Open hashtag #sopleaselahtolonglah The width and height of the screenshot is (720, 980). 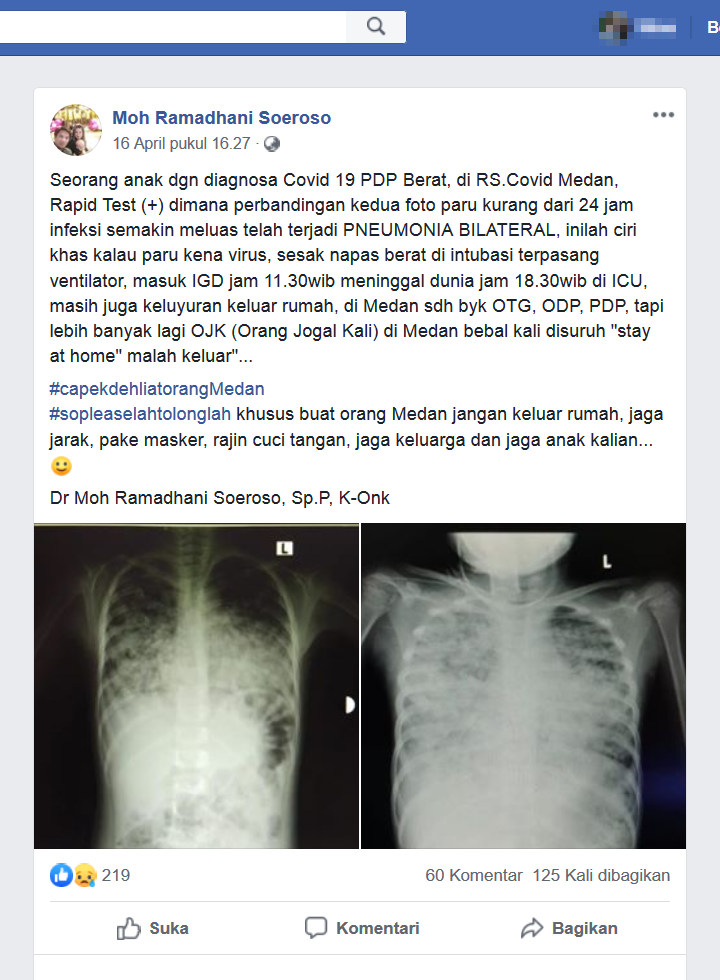[x=140, y=414]
